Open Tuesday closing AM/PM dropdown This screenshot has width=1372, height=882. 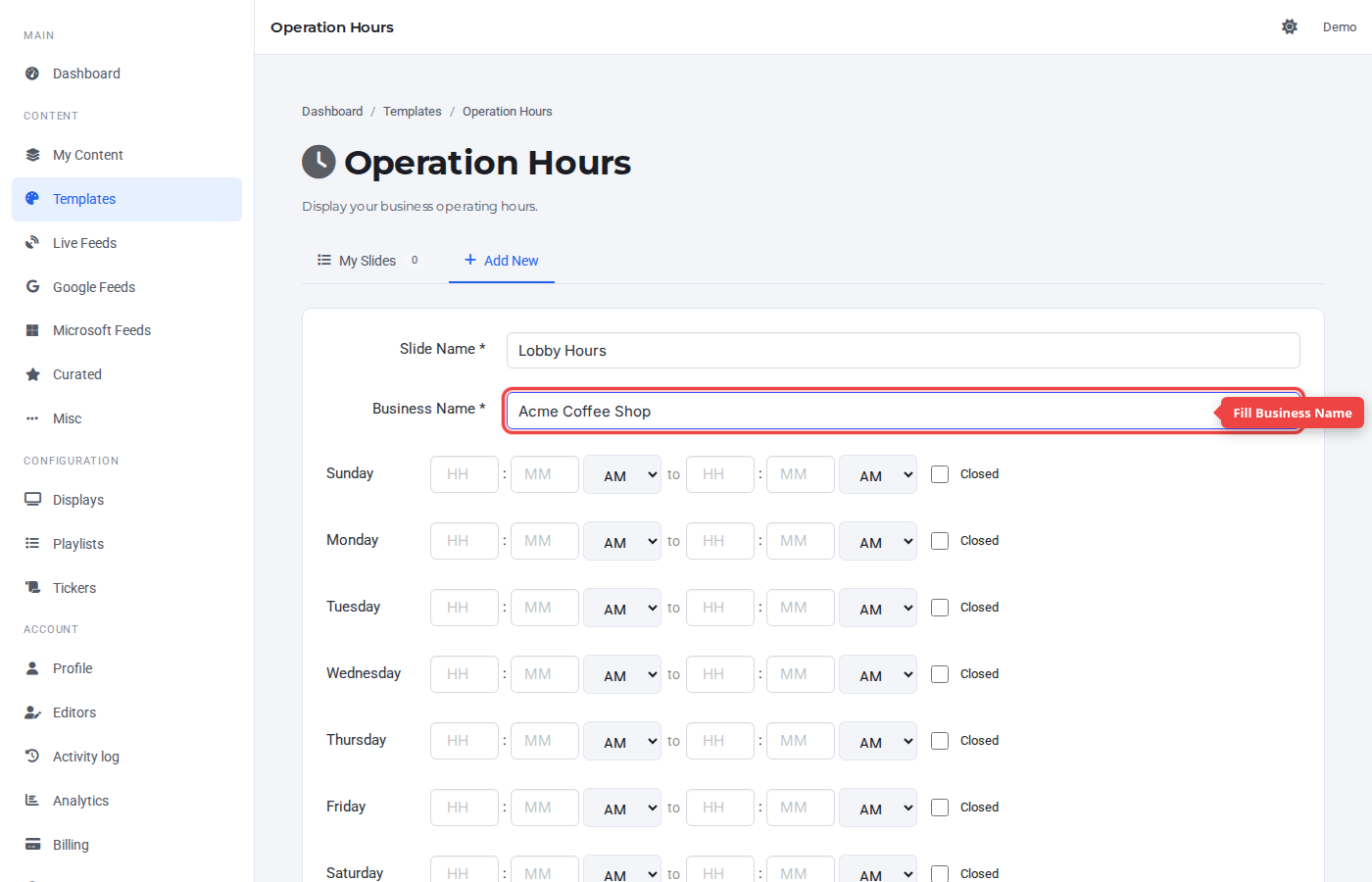(878, 608)
